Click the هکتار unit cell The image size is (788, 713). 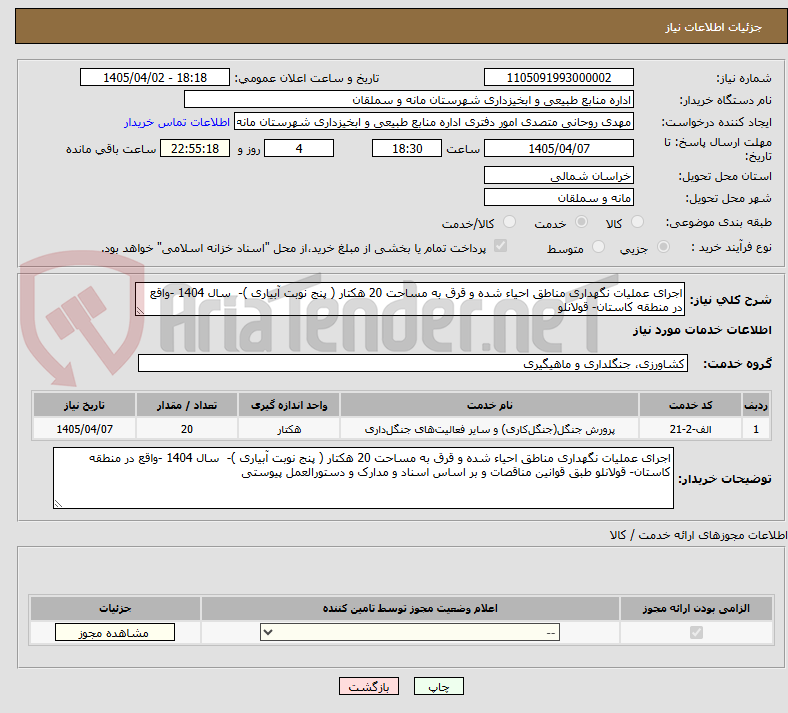(x=289, y=429)
